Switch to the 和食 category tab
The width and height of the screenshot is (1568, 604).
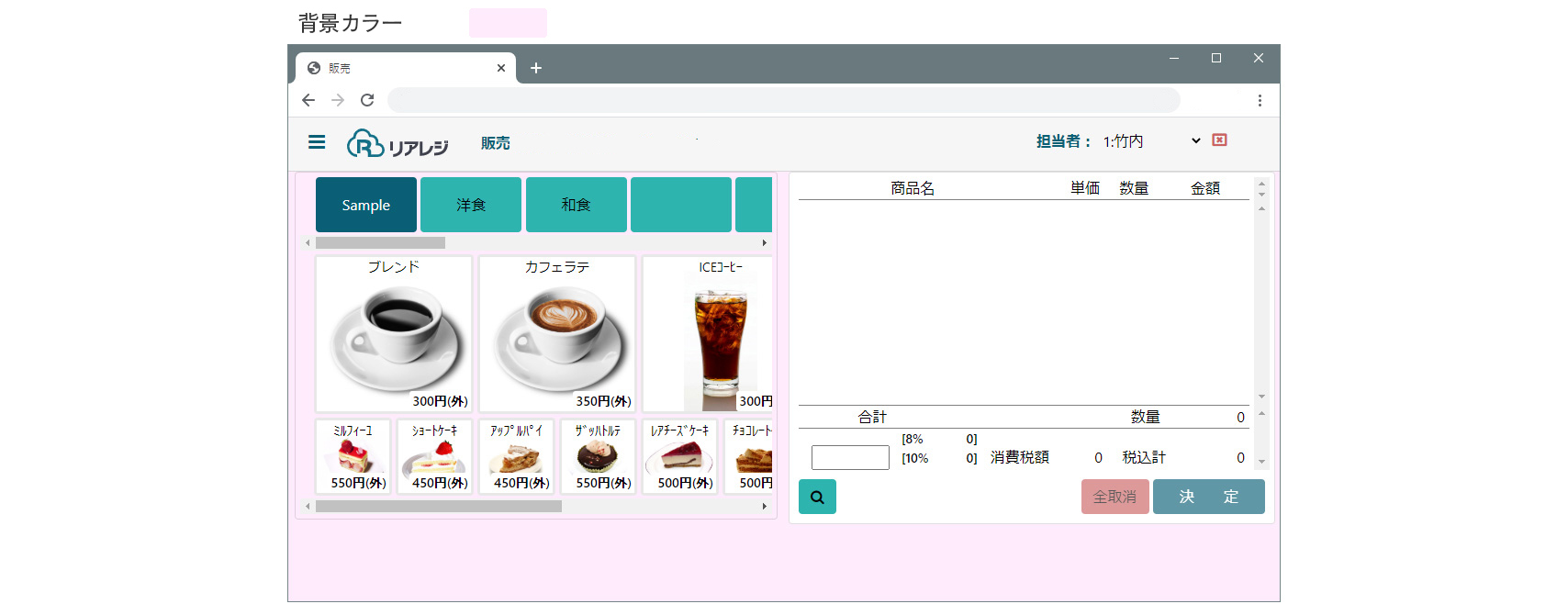point(577,205)
